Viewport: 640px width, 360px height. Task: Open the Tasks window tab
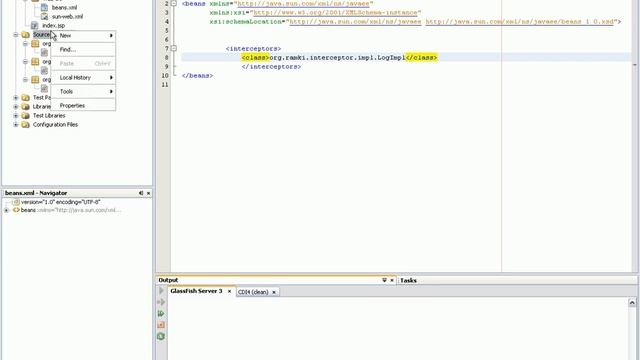click(408, 280)
